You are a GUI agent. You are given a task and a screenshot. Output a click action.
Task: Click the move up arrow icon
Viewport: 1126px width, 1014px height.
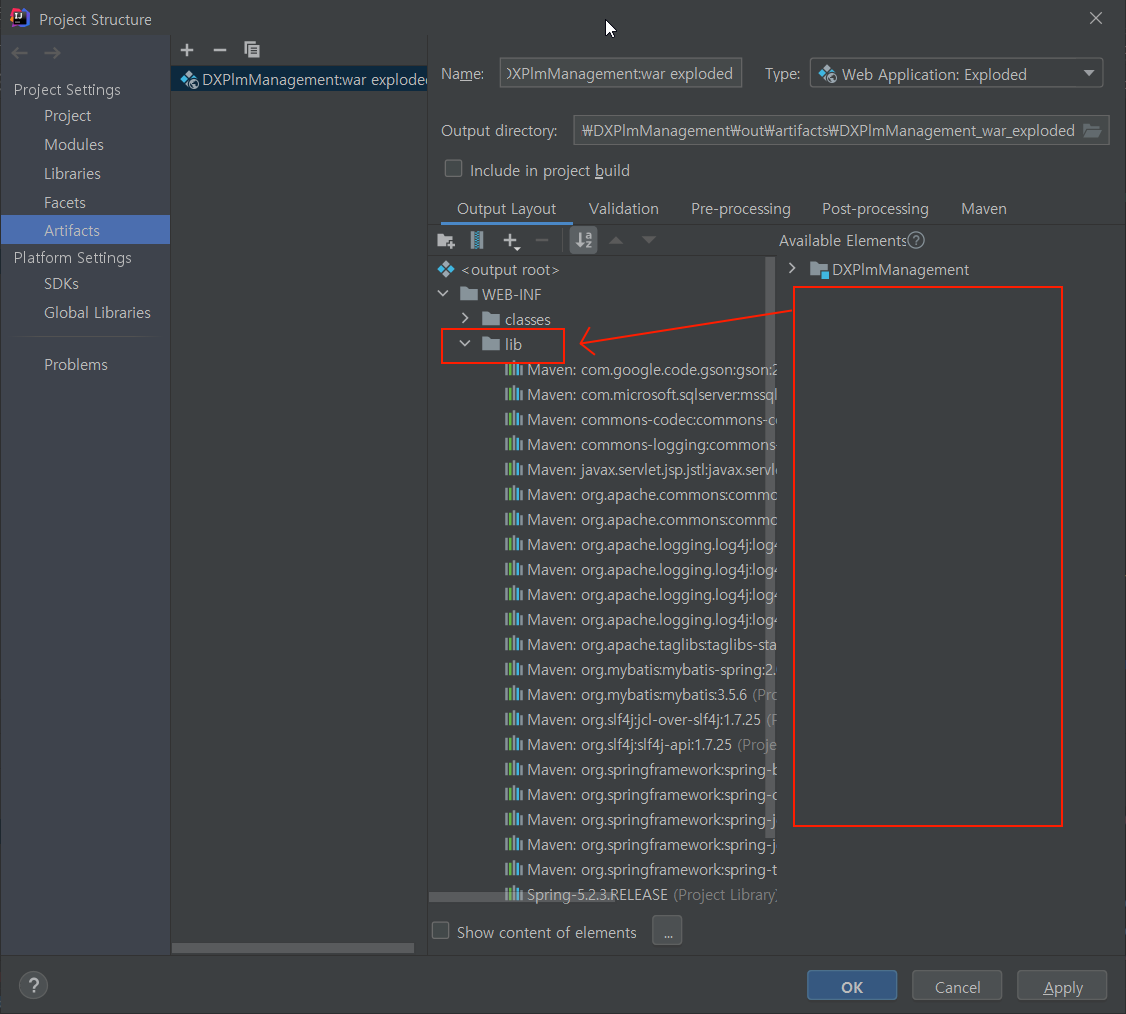(x=616, y=240)
